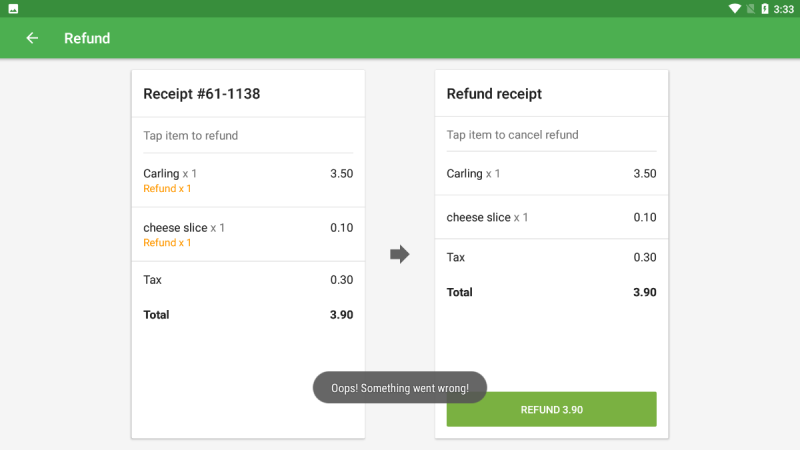This screenshot has height=450, width=800.
Task: Click the Refund receipt heading
Action: [494, 94]
